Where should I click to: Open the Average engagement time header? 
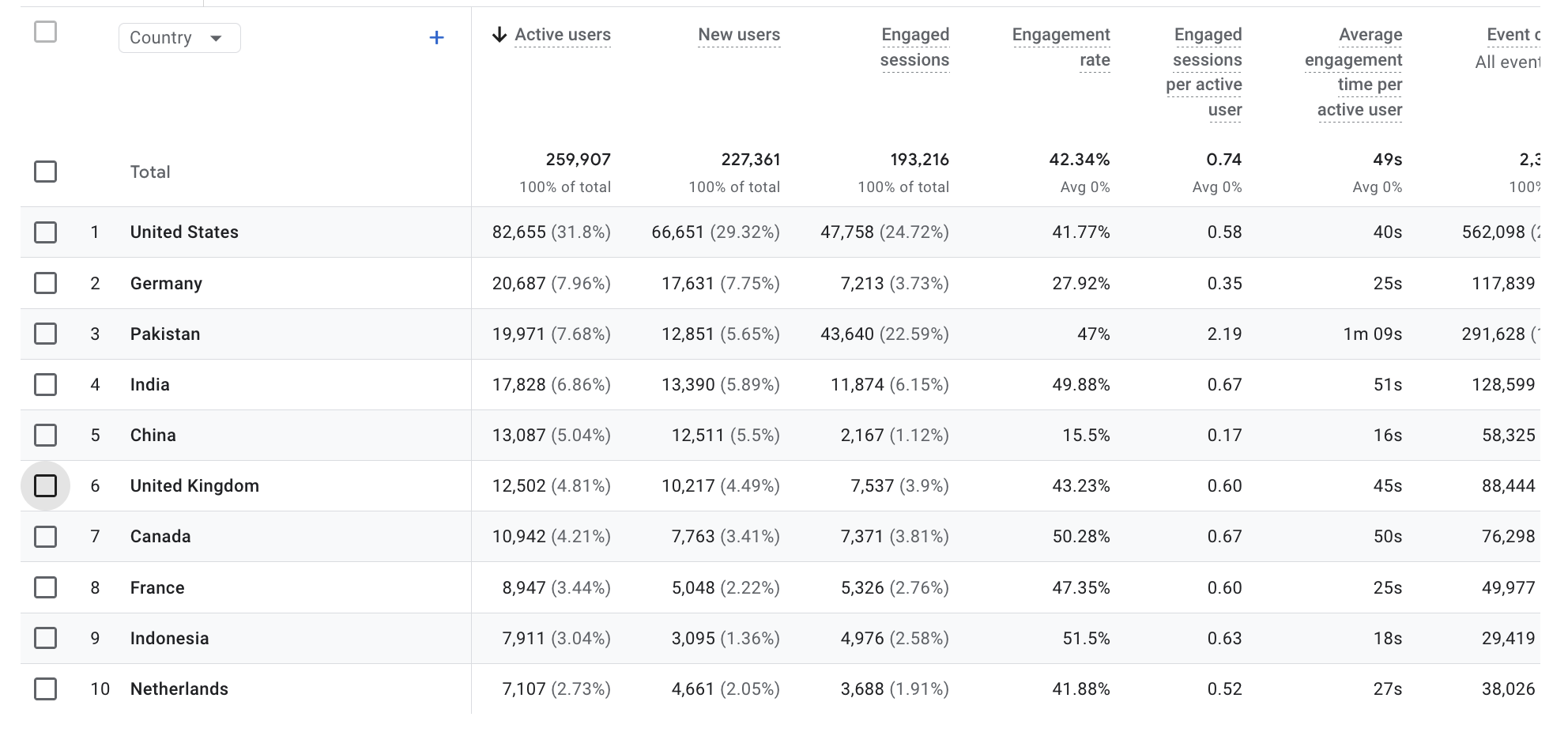pos(1353,72)
